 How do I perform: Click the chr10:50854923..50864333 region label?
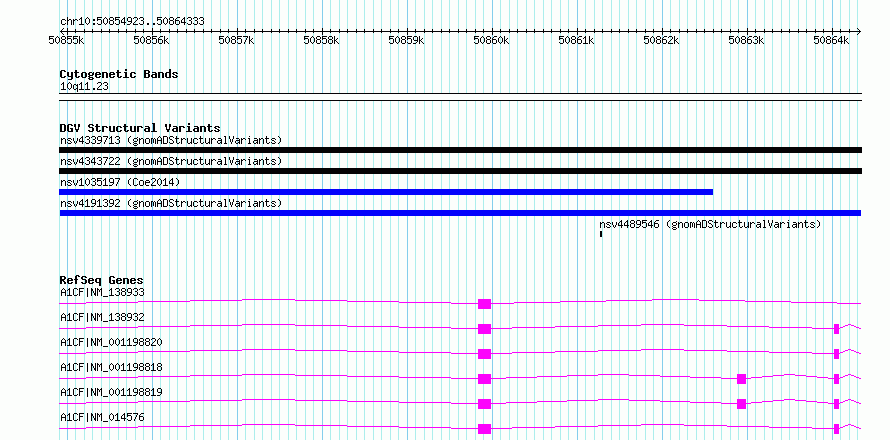(132, 22)
